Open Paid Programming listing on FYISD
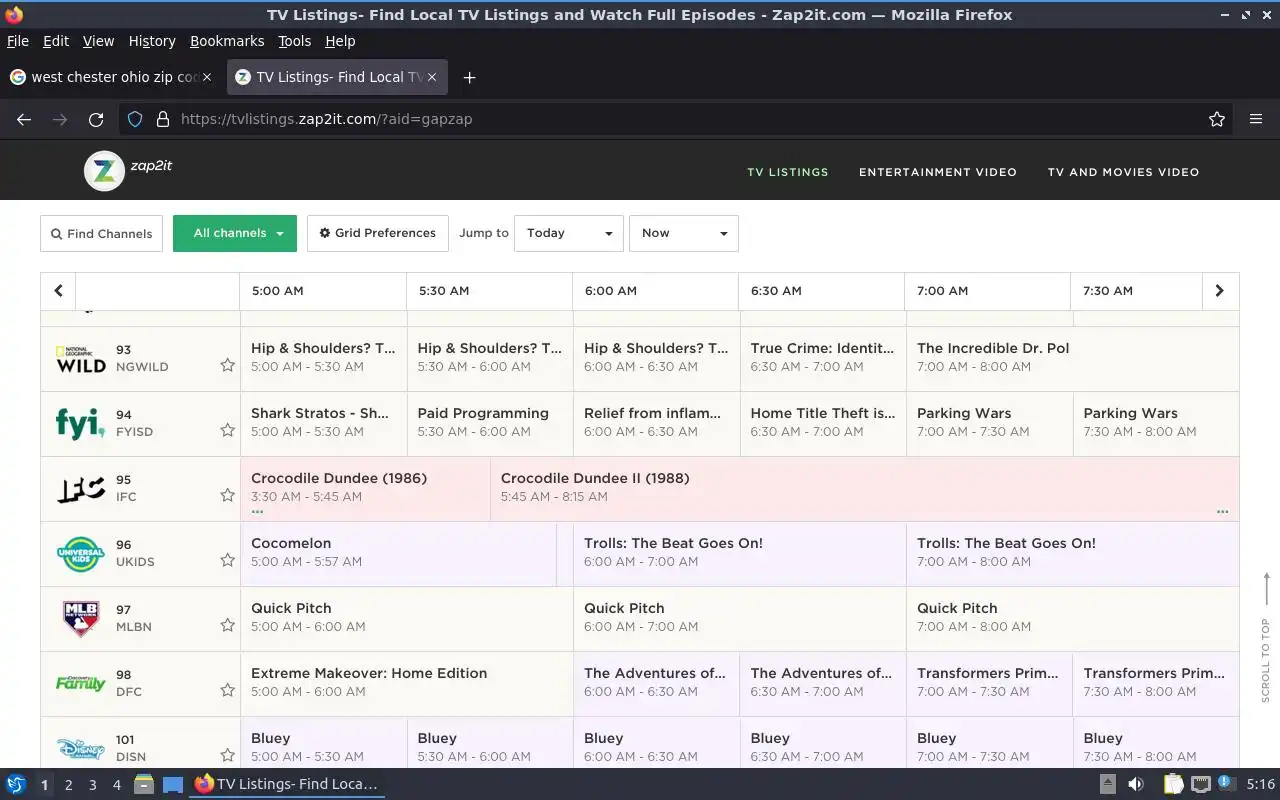This screenshot has height=800, width=1280. point(490,424)
